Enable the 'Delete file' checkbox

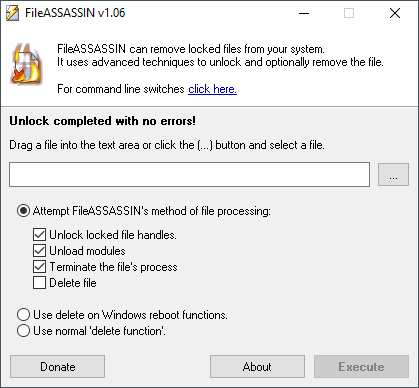[39, 283]
